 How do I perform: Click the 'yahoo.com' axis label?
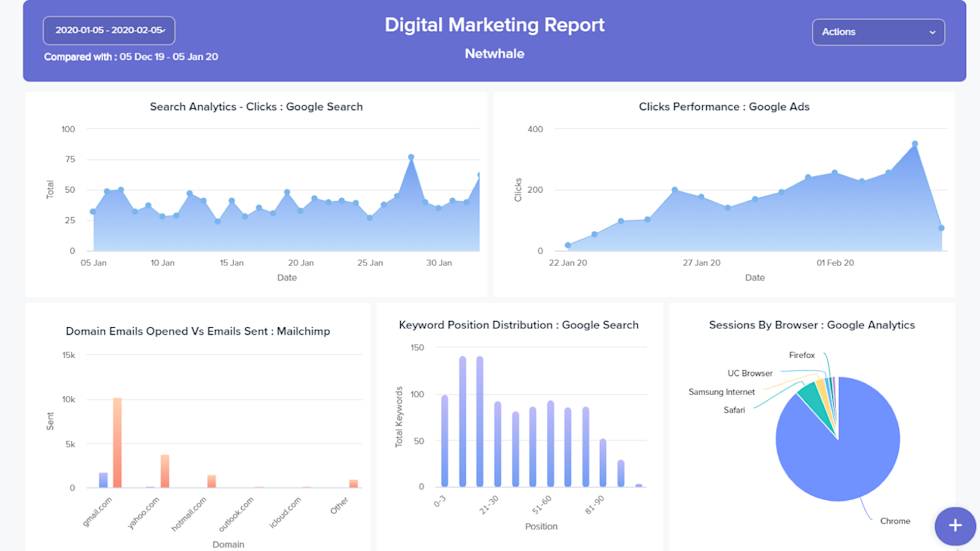point(144,513)
